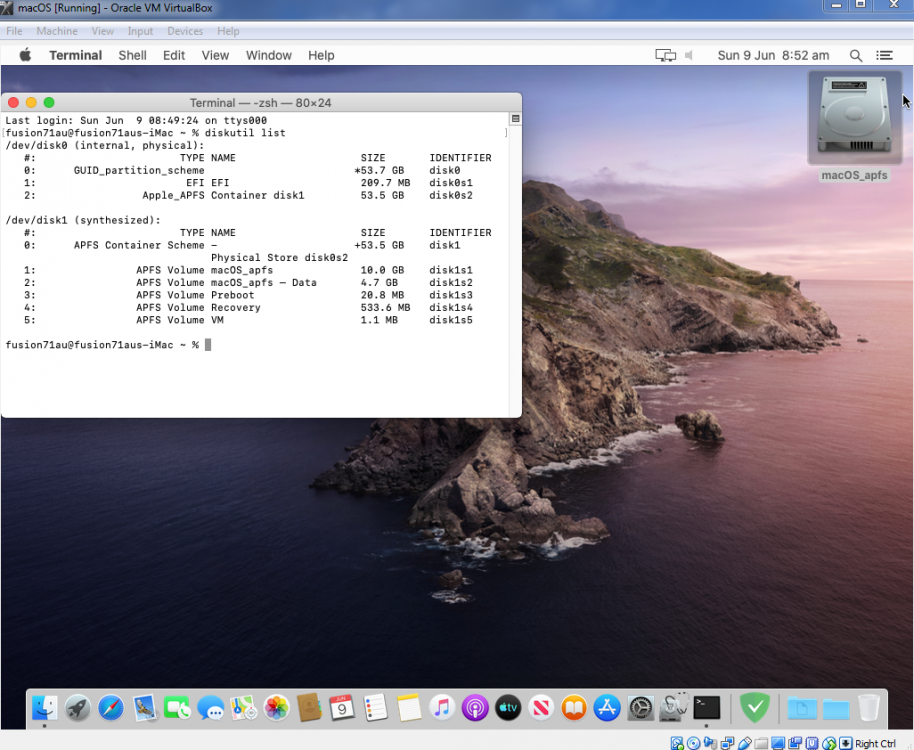The image size is (914, 750).
Task: Open the macOS Window menu
Action: pos(269,55)
